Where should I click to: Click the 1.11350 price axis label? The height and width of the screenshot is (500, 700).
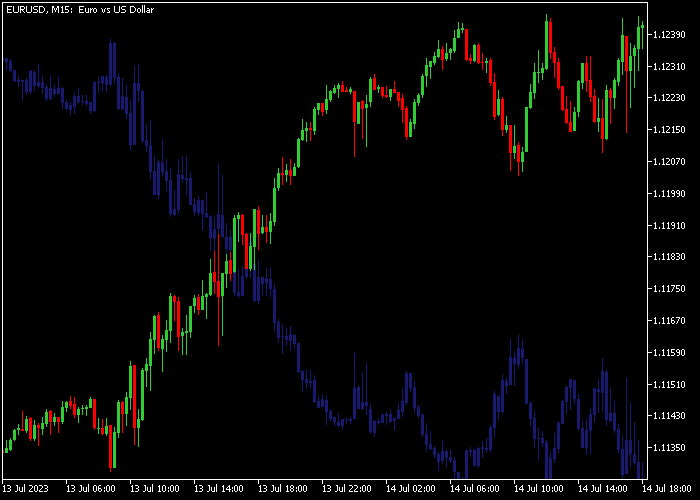[669, 448]
